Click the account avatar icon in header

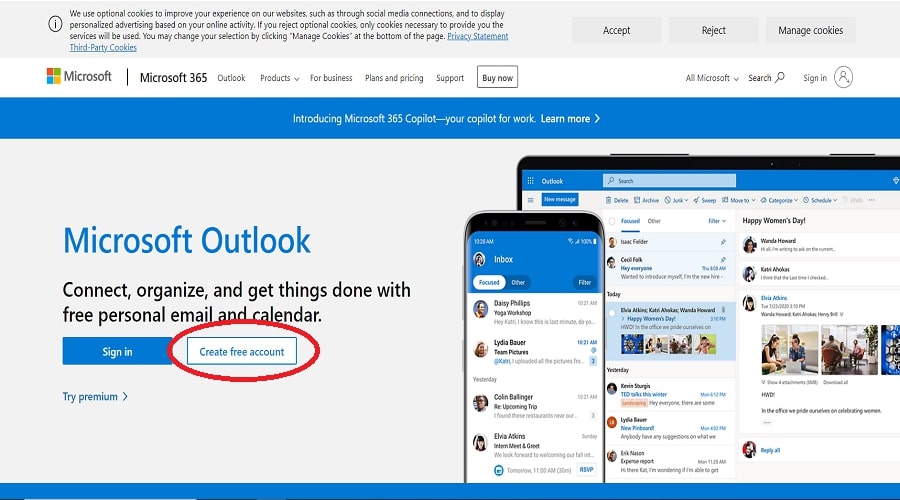pyautogui.click(x=843, y=77)
